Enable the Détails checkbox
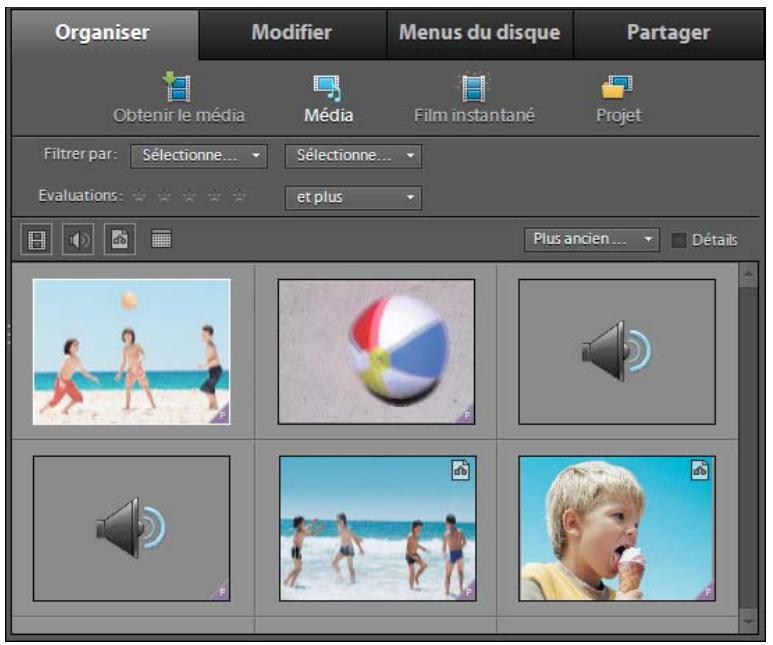 click(x=679, y=240)
